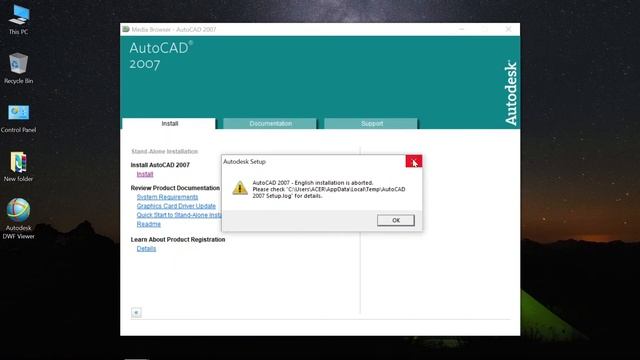Click Review Product Documentation heading
The image size is (640, 360).
click(175, 188)
